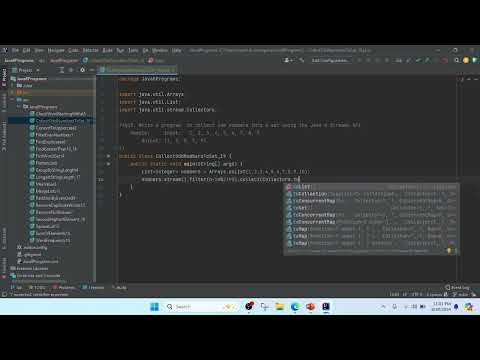
Task: Show hidden system tray icons chevron
Action: point(383,307)
